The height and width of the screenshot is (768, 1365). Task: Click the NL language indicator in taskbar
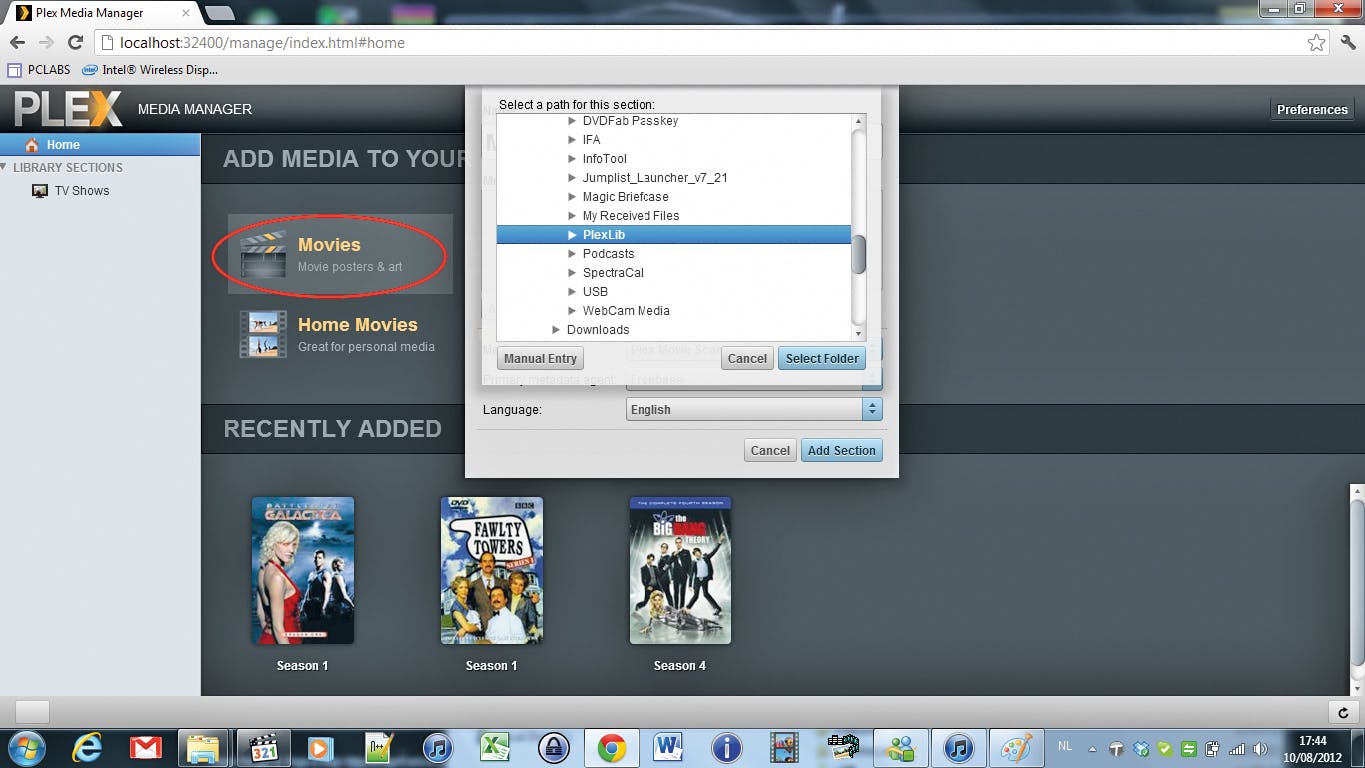[x=1064, y=747]
